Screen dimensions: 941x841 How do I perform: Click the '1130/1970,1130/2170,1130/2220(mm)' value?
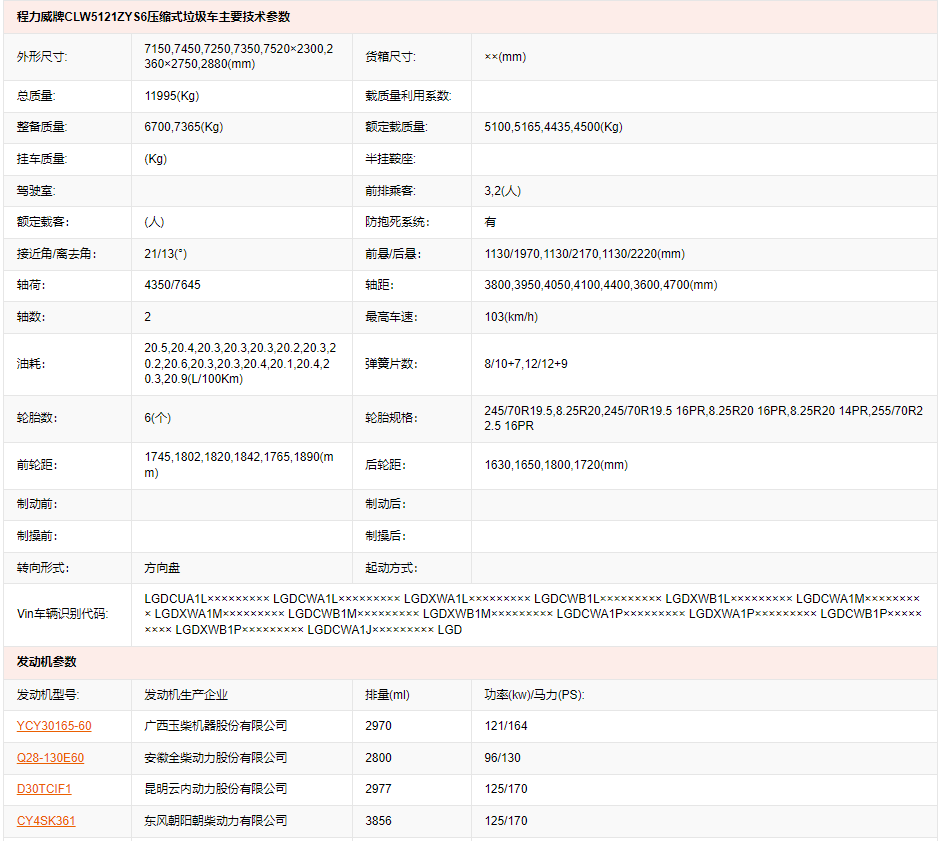(585, 254)
